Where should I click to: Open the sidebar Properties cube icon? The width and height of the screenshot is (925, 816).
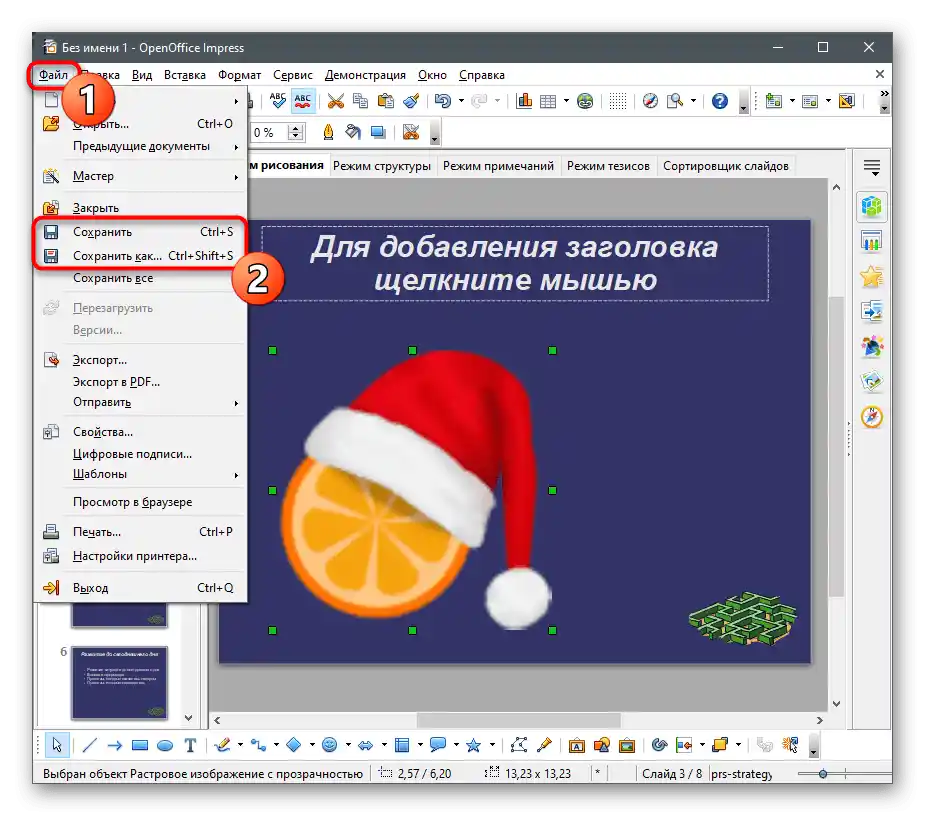(871, 206)
